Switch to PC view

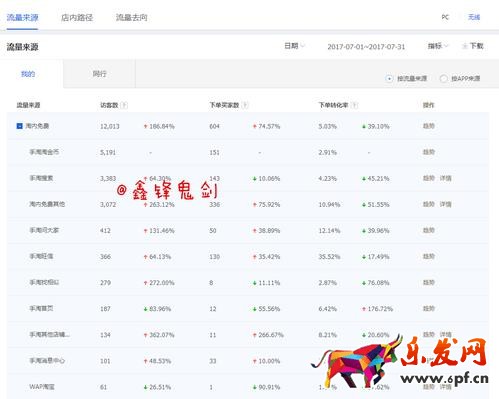click(445, 17)
